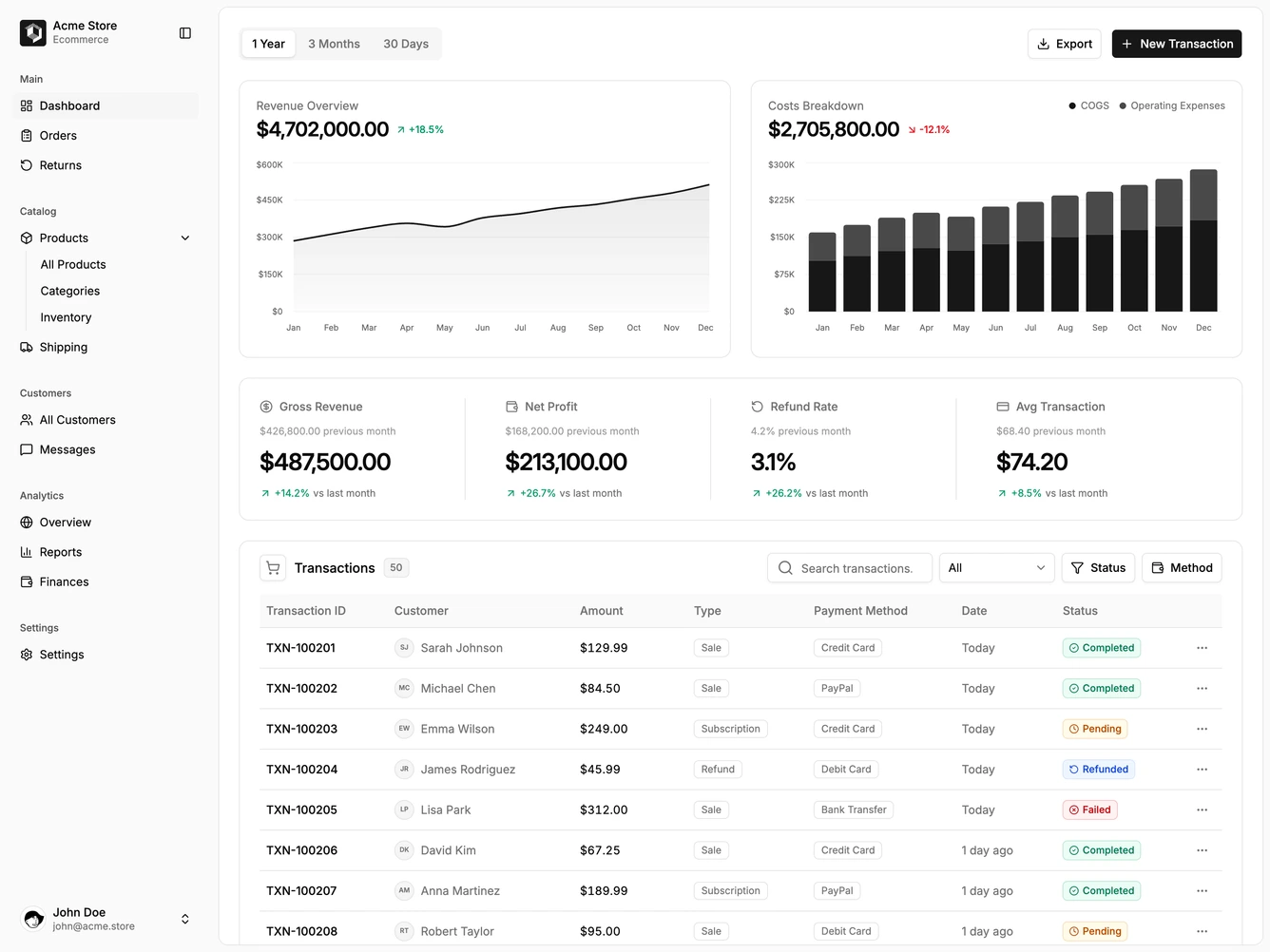Click the Avg Transaction card icon

1003,407
